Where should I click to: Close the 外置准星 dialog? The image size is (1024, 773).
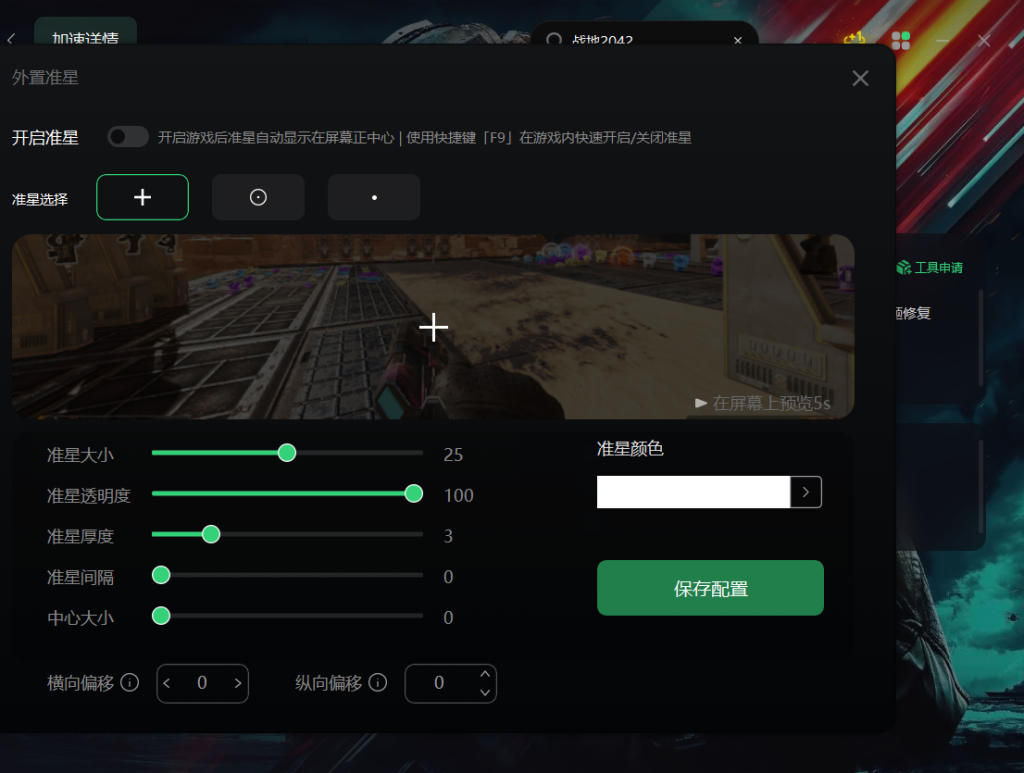tap(860, 78)
